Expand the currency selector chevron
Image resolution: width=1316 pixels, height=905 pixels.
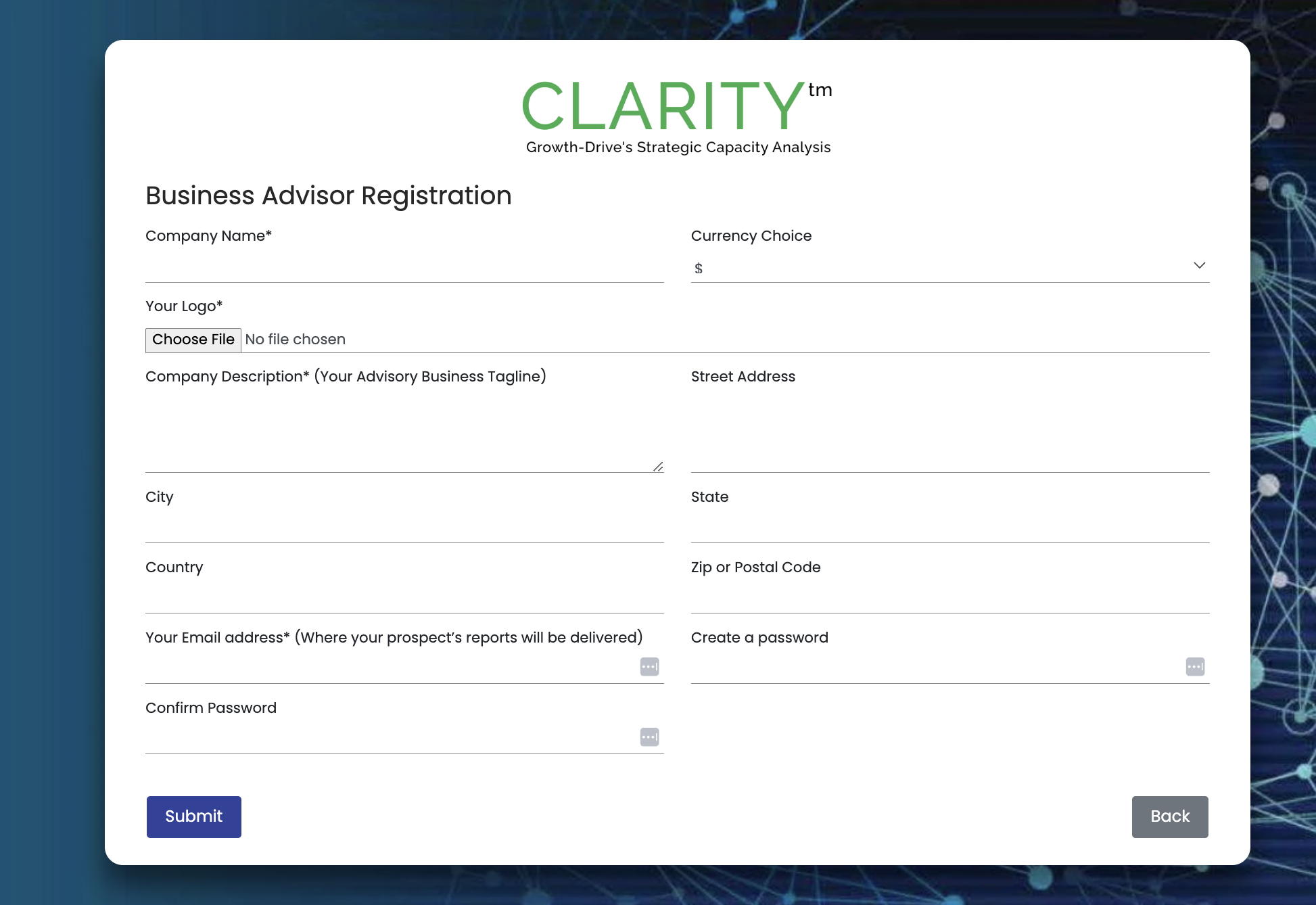[x=1200, y=265]
